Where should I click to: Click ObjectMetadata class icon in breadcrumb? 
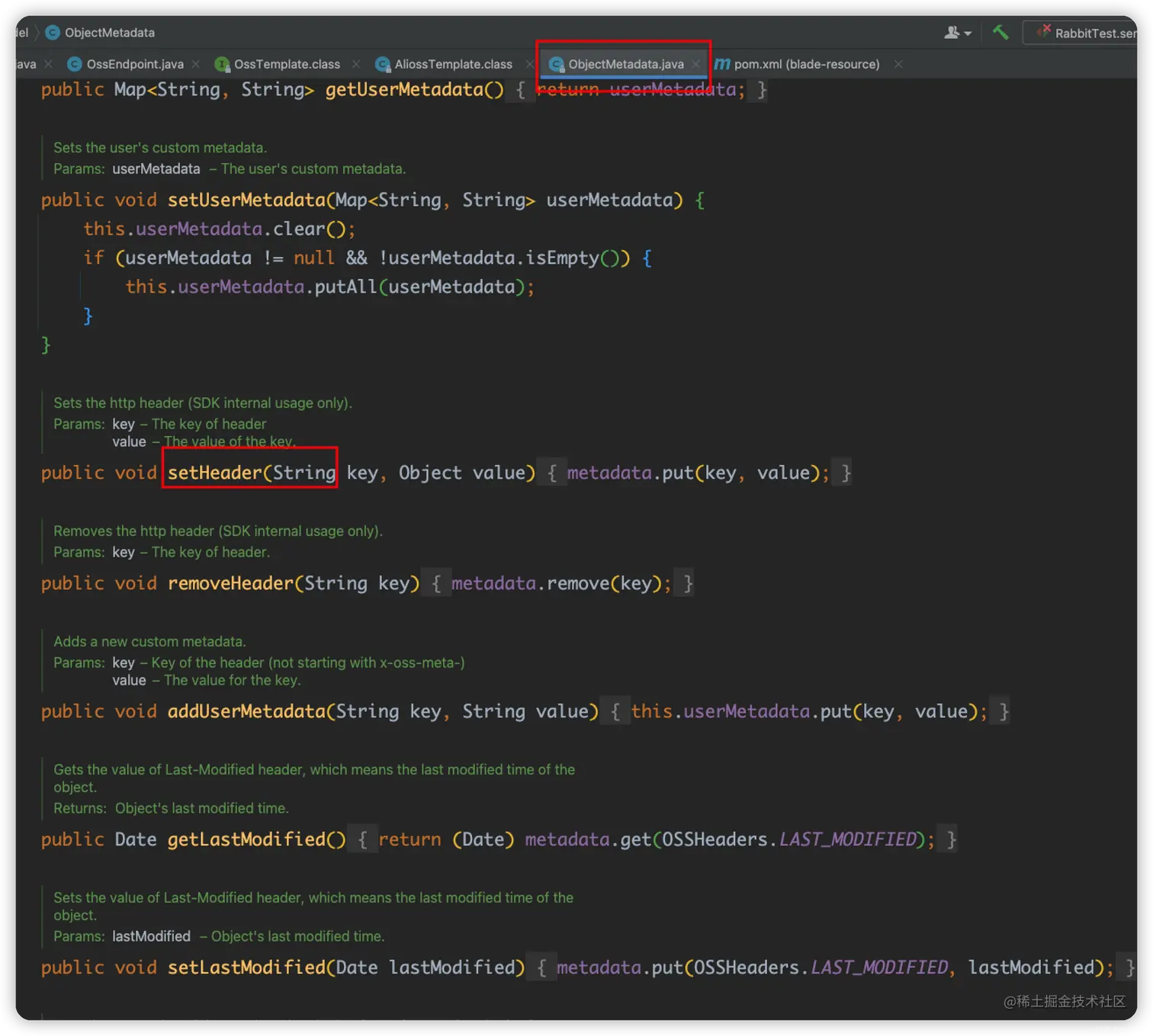53,33
